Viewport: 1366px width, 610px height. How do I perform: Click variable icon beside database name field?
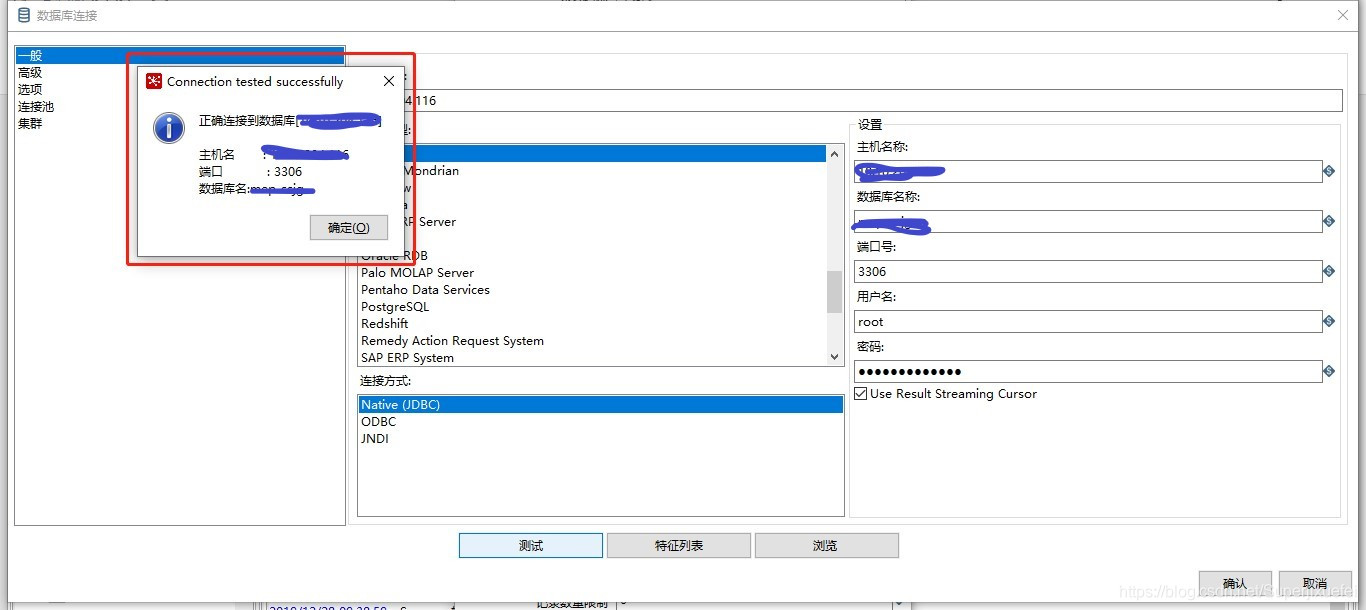(x=1329, y=221)
